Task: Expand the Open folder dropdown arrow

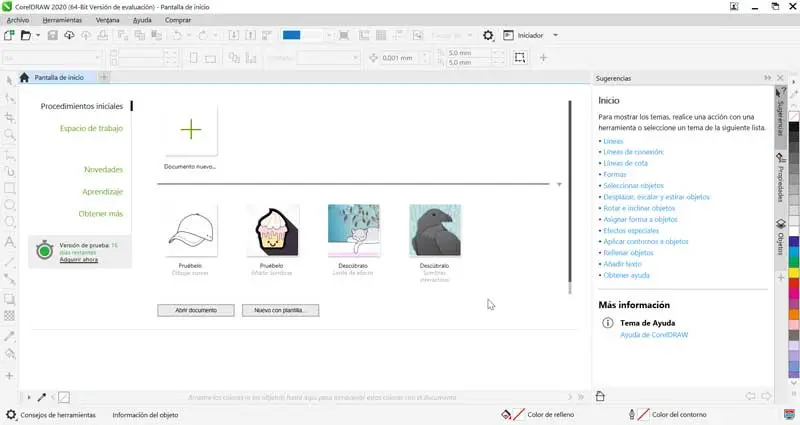Action: point(38,35)
